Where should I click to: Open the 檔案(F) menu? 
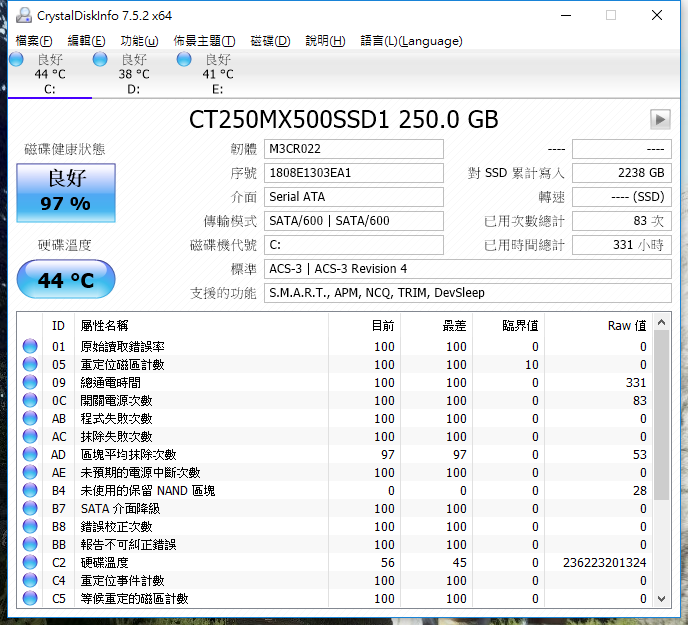(34, 41)
